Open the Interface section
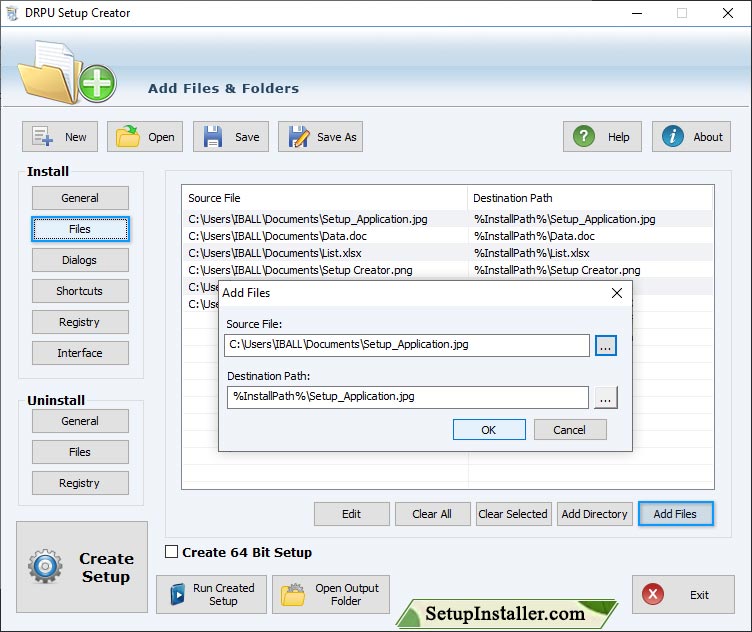 (80, 353)
